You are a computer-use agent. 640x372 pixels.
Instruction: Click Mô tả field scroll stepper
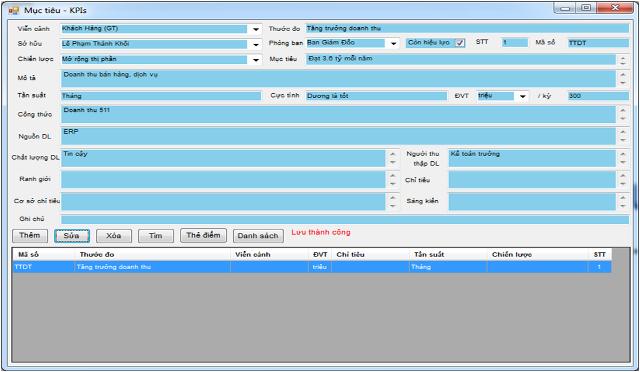click(622, 78)
